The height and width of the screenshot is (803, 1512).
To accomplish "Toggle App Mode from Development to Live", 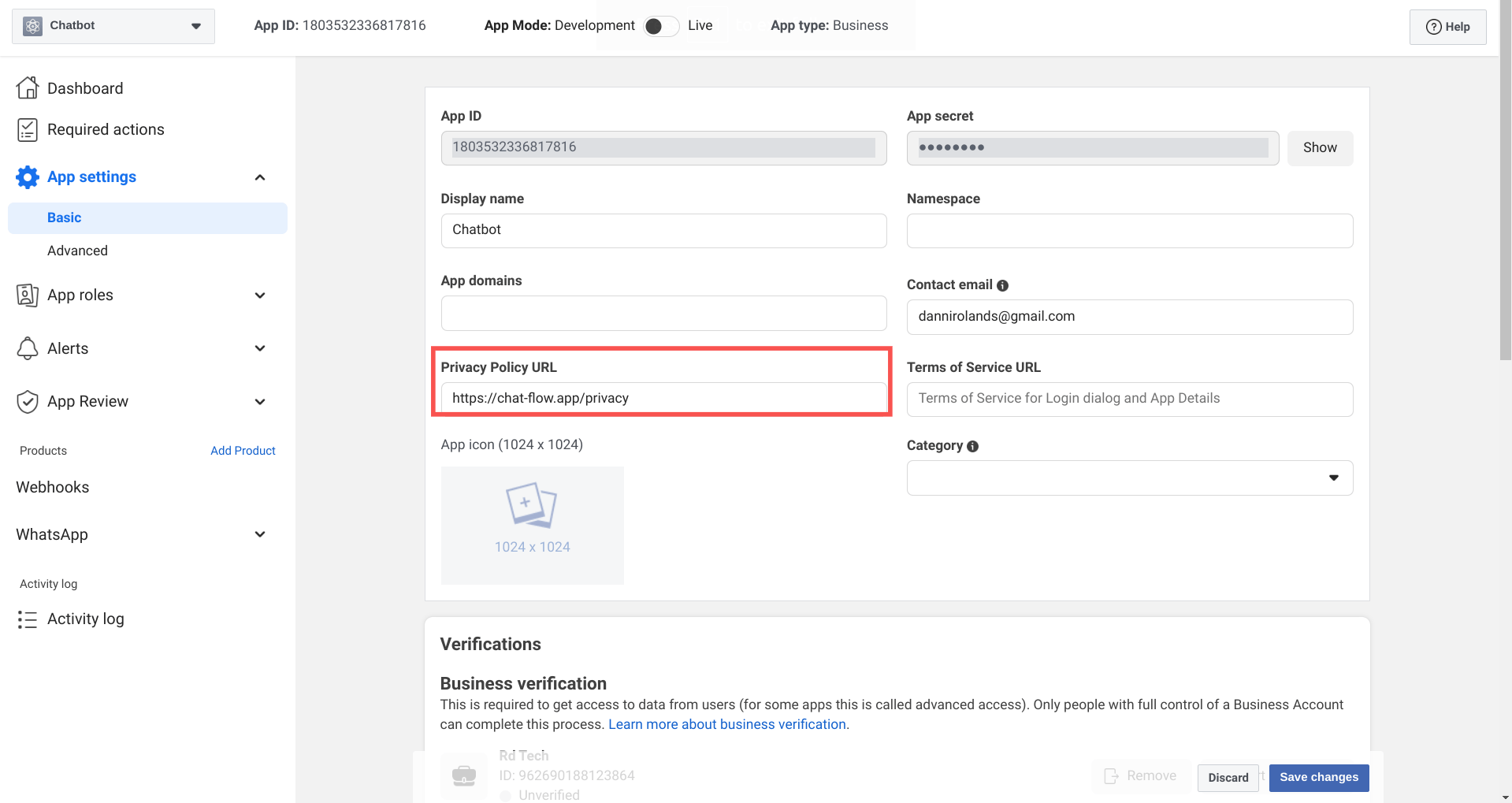I will click(660, 26).
